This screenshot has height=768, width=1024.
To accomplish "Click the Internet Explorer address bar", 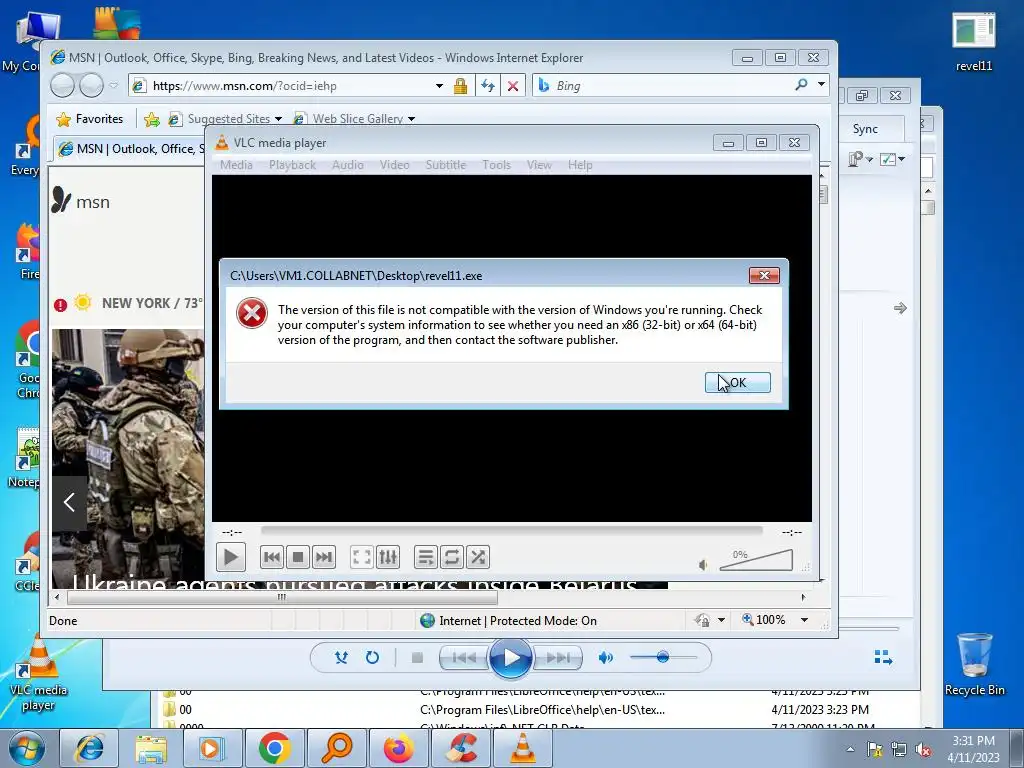I will coord(287,86).
